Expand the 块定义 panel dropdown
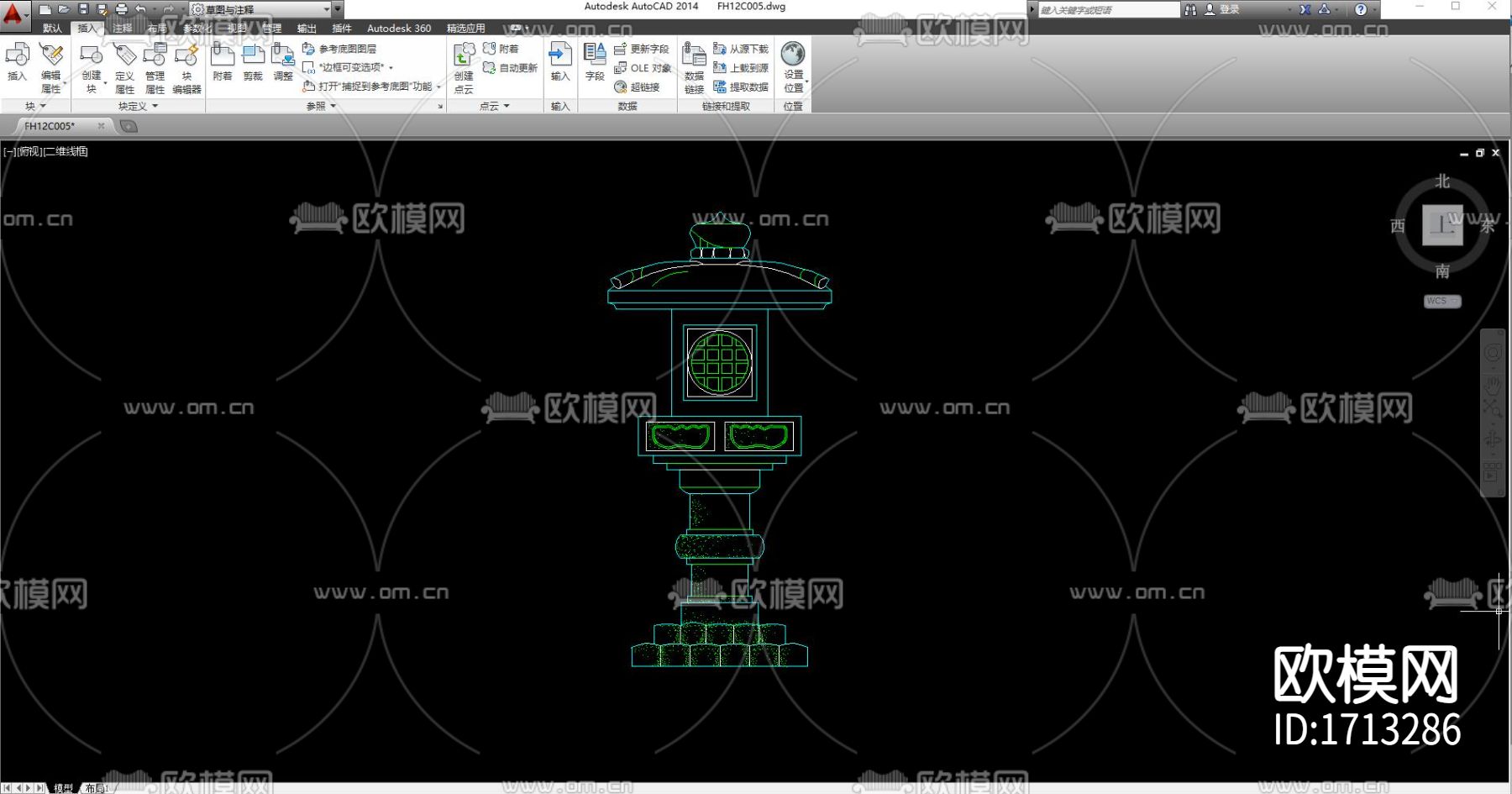 tap(139, 106)
